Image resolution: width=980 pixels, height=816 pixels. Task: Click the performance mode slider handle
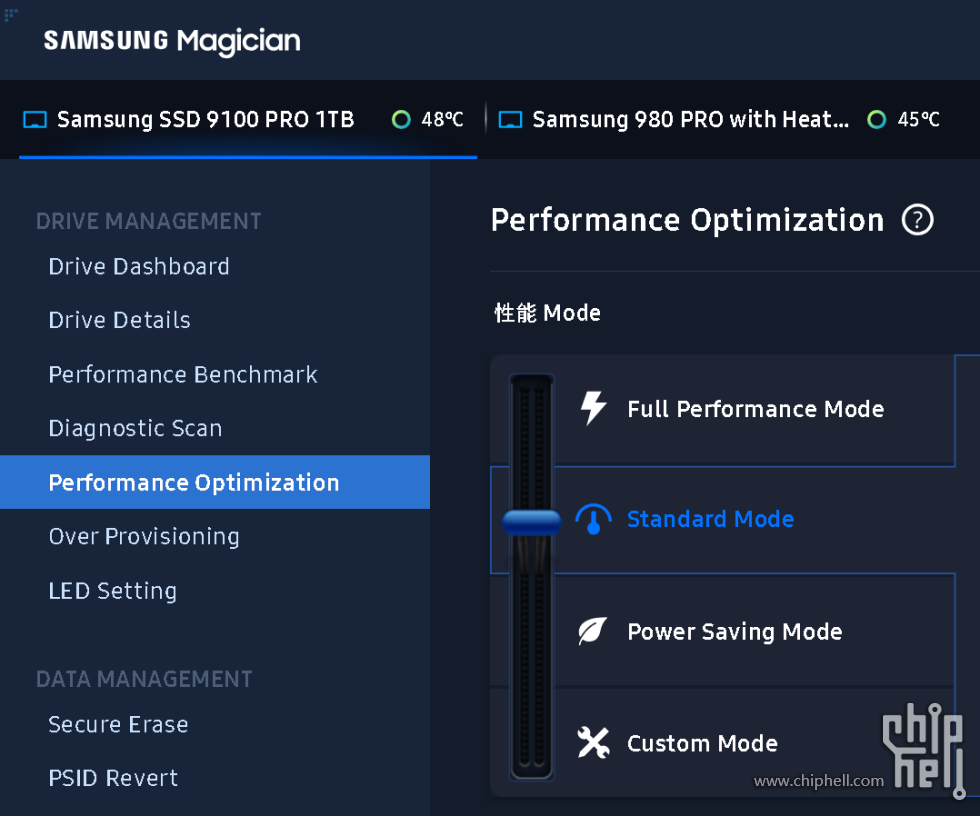pos(532,521)
